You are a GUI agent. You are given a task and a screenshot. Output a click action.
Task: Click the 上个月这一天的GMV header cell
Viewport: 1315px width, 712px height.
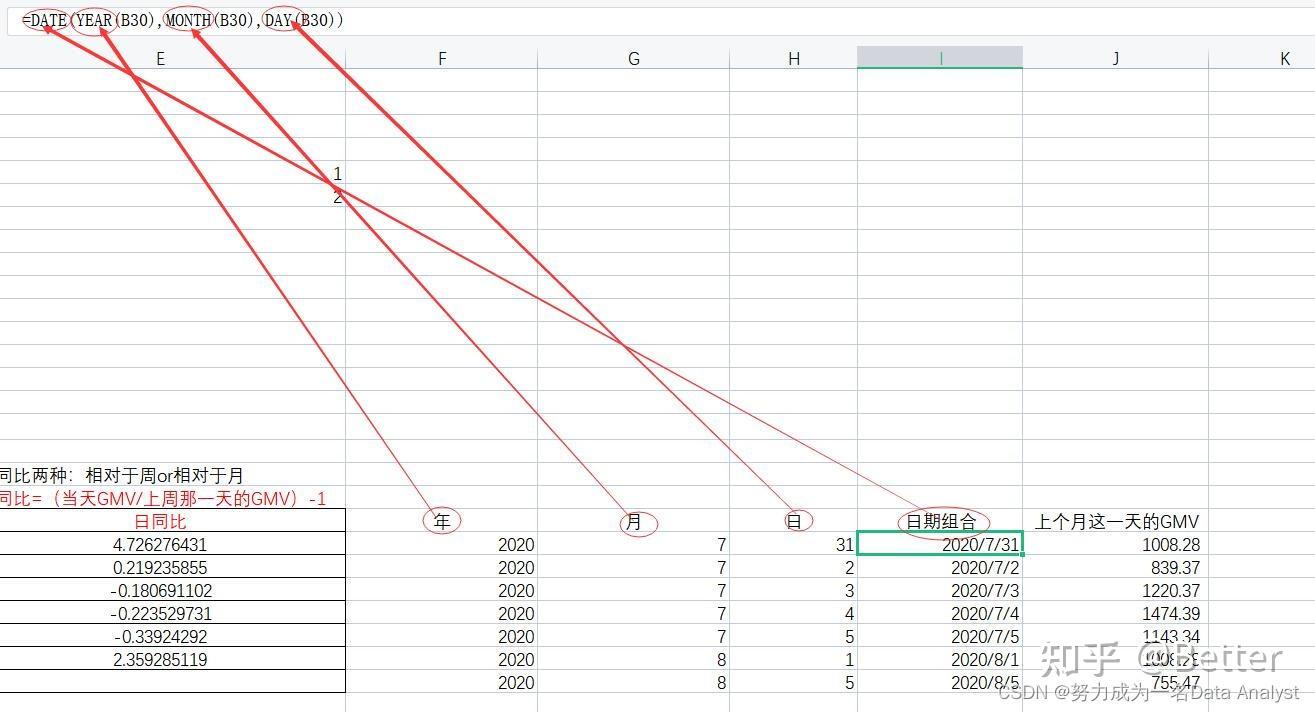coord(1115,521)
